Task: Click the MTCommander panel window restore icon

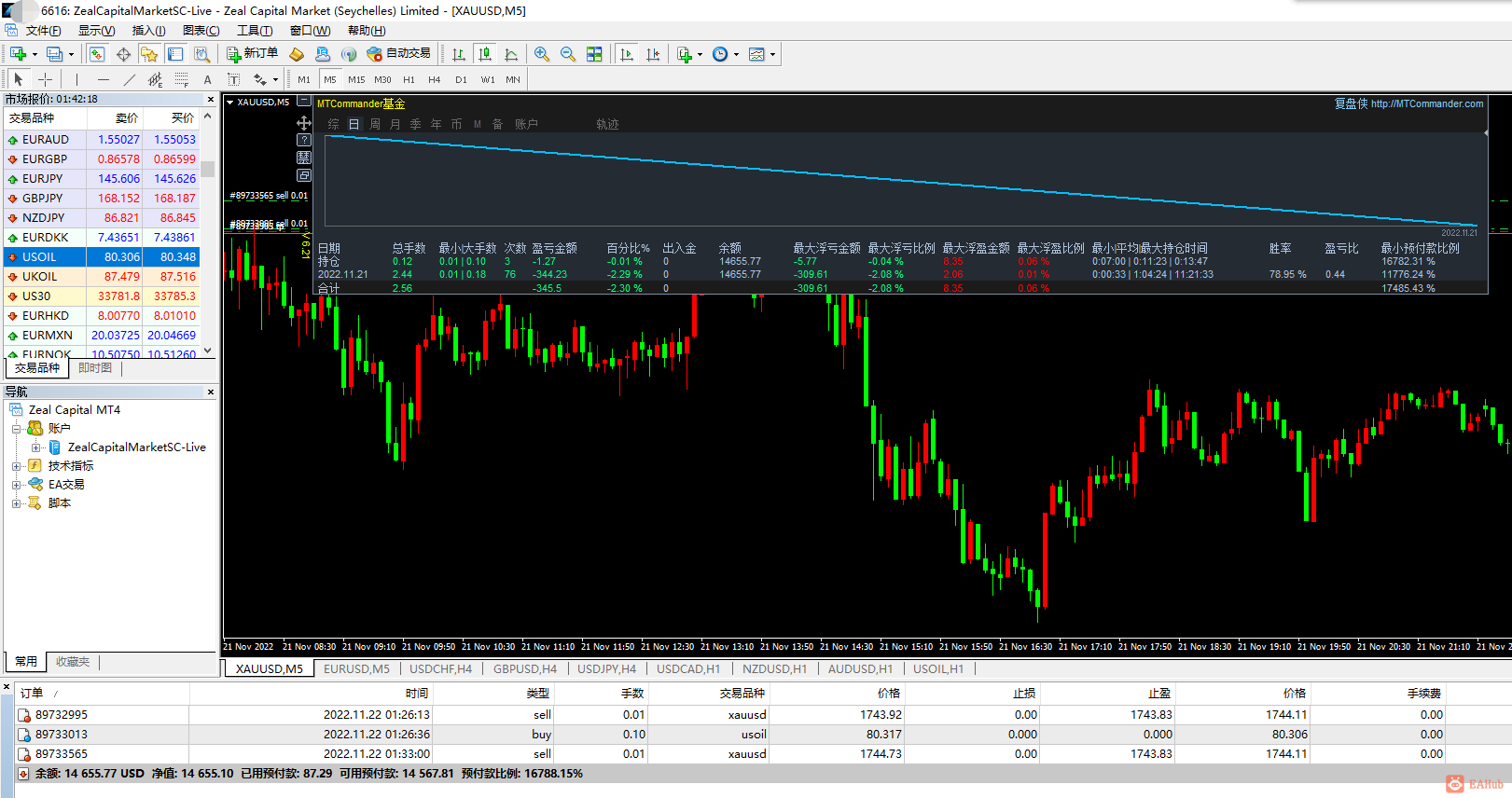Action: 304,175
